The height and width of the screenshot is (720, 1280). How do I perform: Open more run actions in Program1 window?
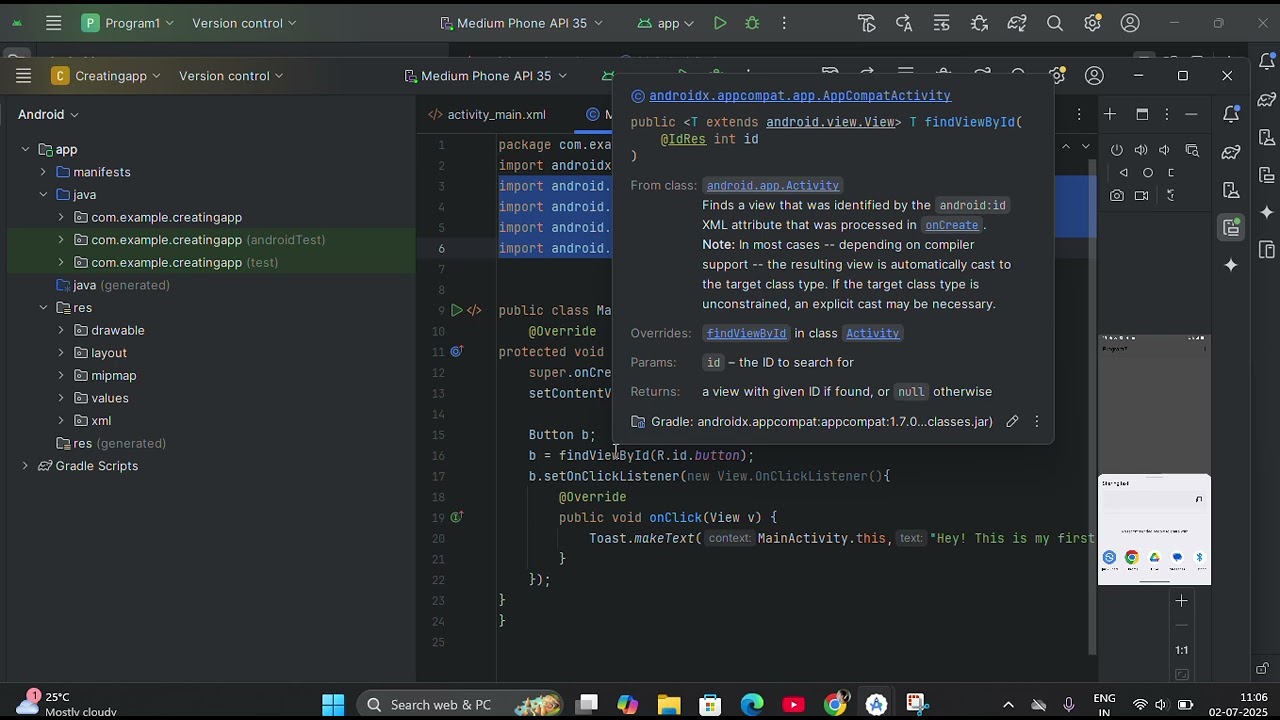point(784,23)
